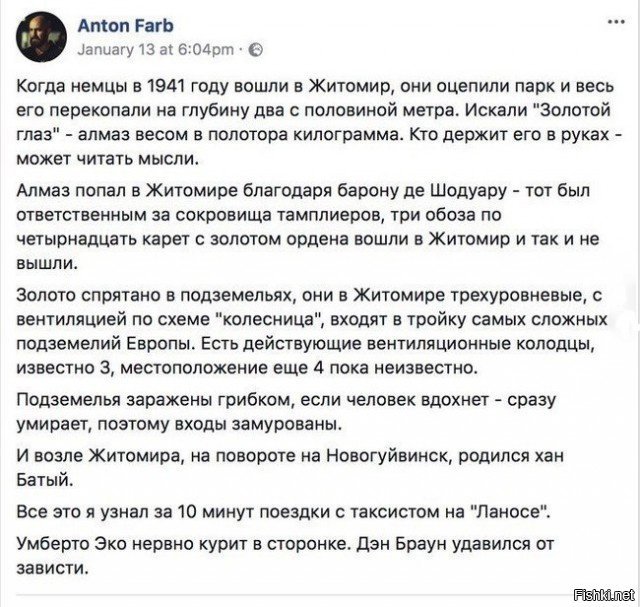
Task: Click the Fishki.net watermark
Action: click(606, 594)
